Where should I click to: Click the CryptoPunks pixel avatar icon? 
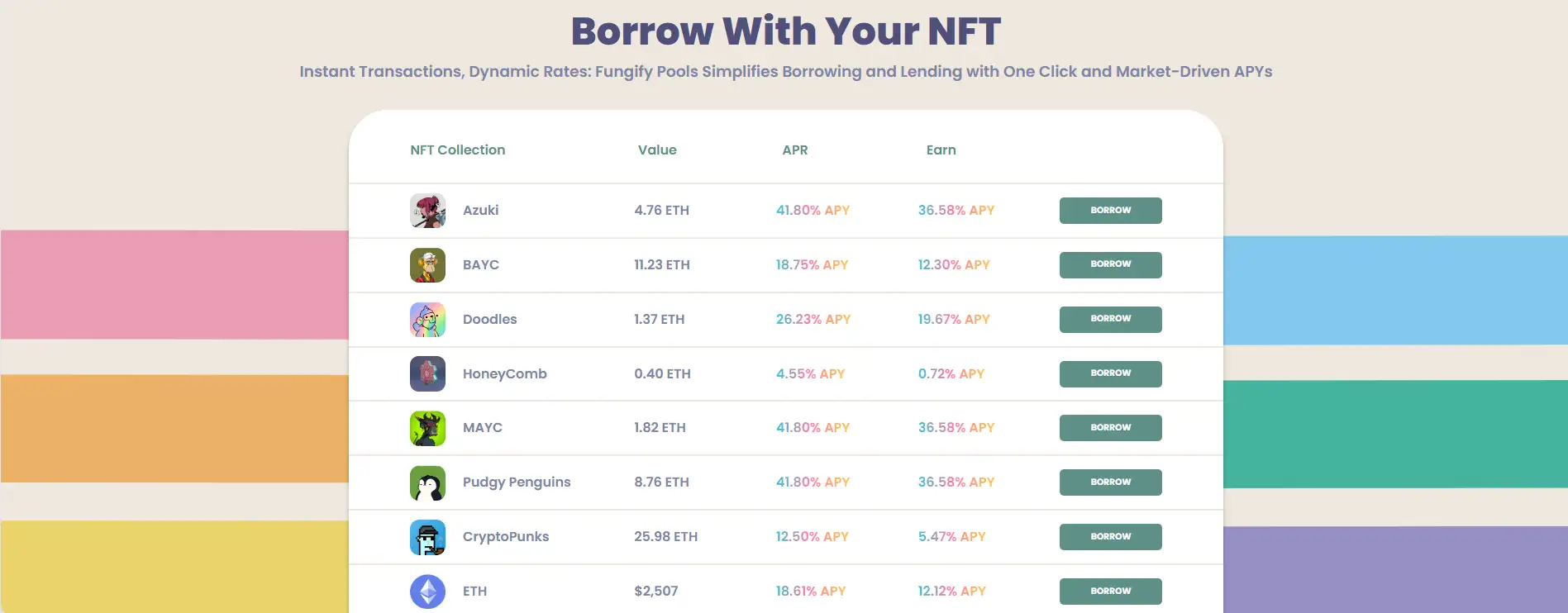427,537
